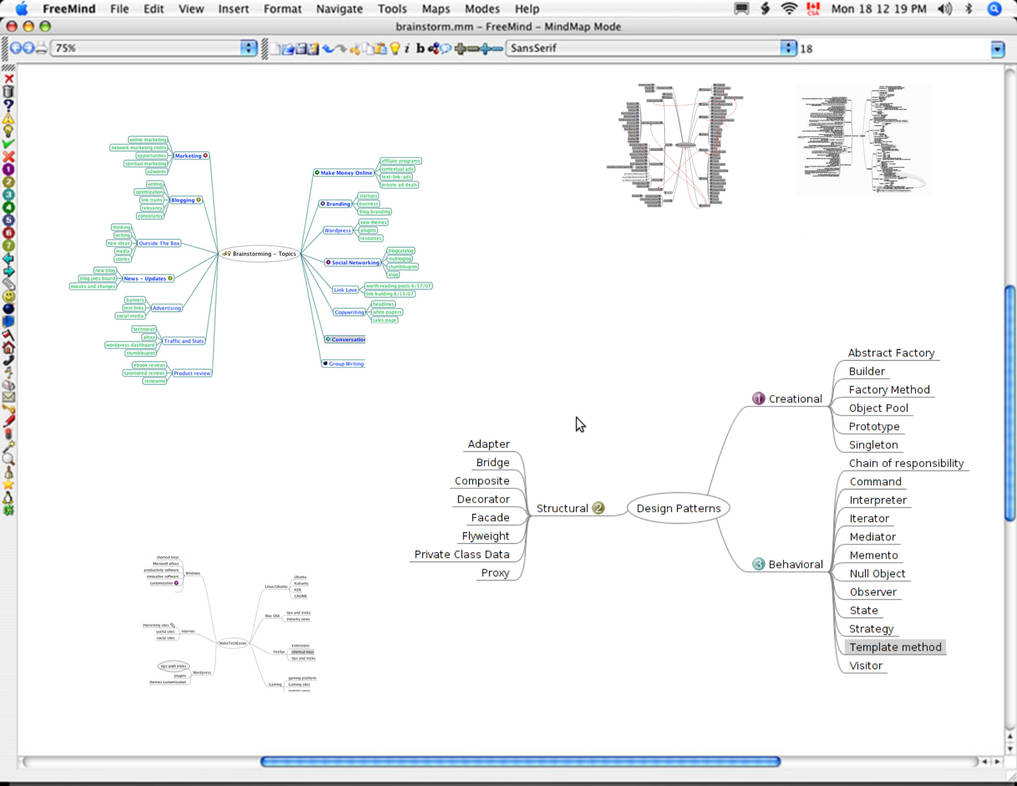Open the File menu
Viewport: 1017px width, 786px height.
pos(119,9)
